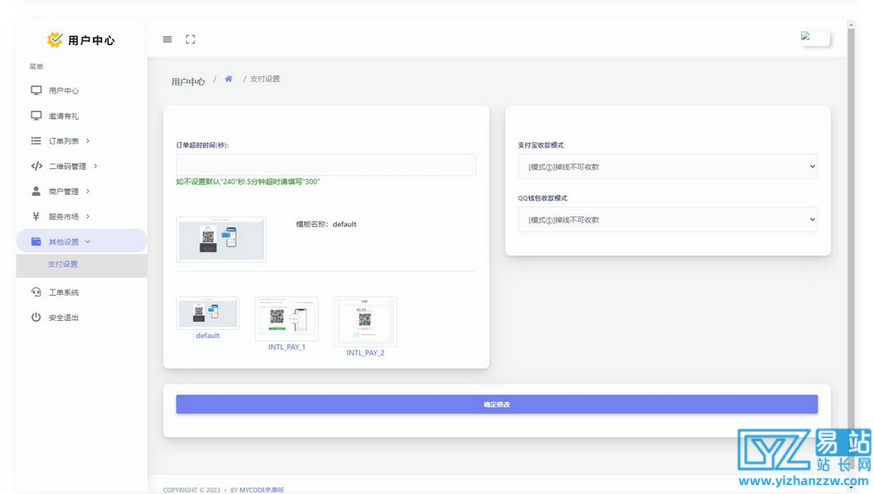
Task: Click the person icon beside 商户管理
Action: pyautogui.click(x=36, y=191)
